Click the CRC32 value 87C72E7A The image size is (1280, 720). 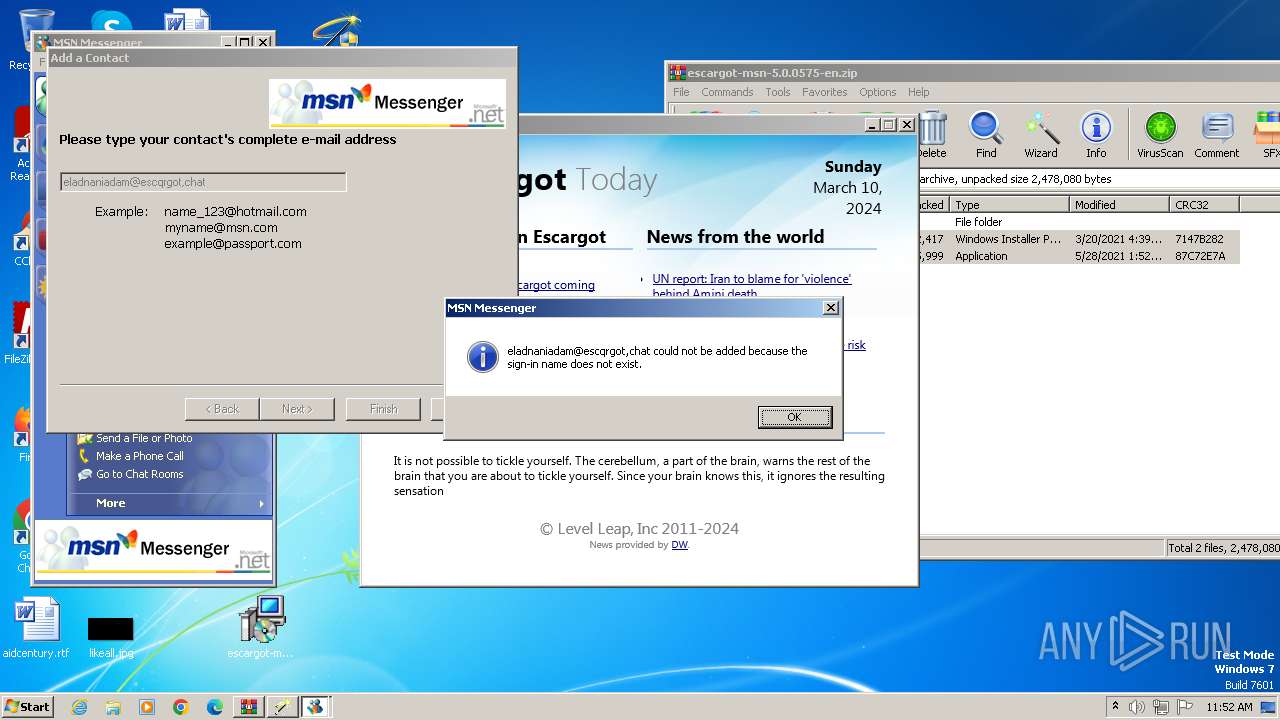tap(1200, 256)
